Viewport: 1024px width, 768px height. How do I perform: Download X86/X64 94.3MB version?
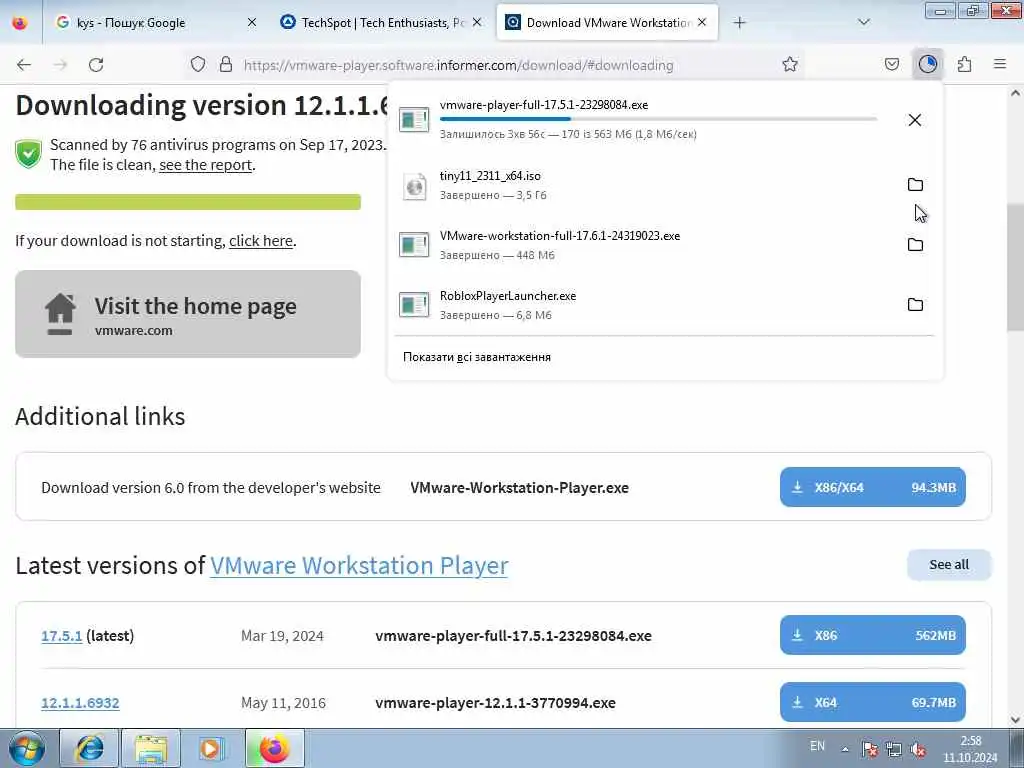[x=872, y=487]
